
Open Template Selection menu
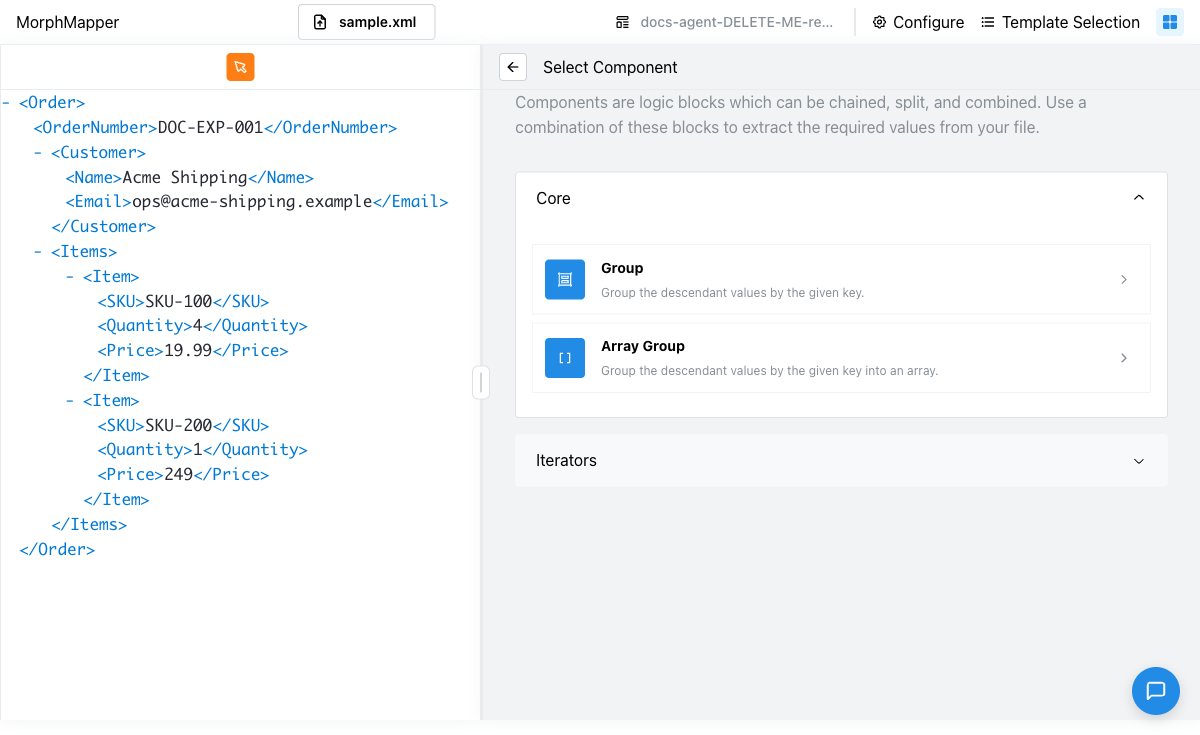(1060, 22)
